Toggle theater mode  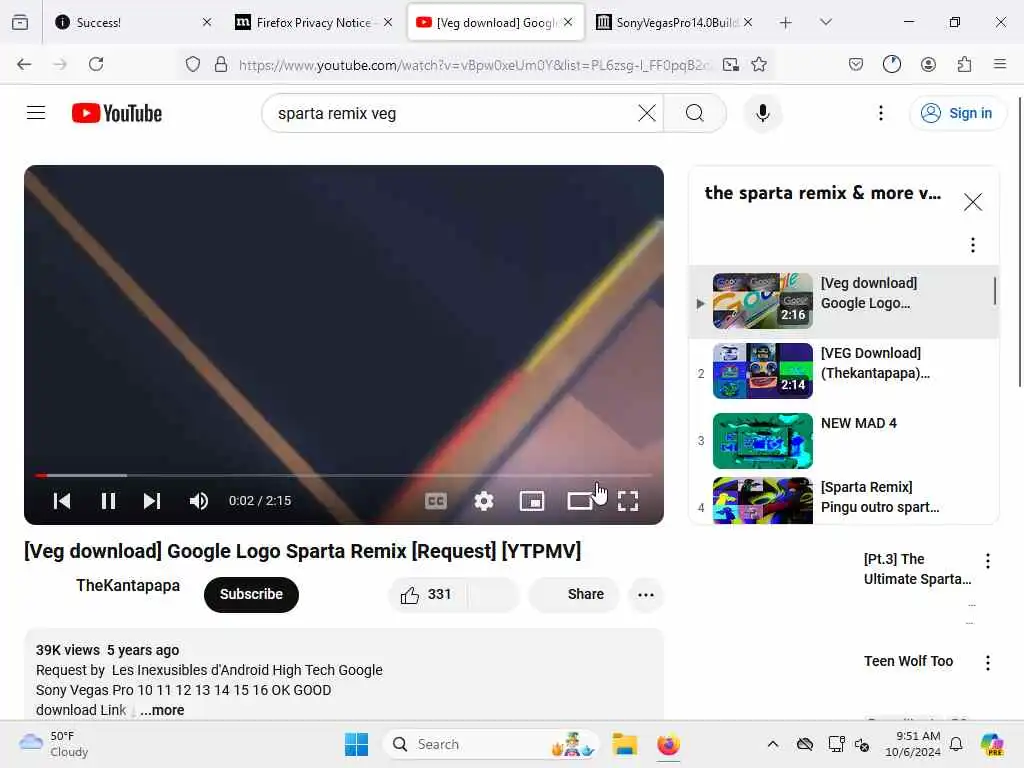coord(580,501)
